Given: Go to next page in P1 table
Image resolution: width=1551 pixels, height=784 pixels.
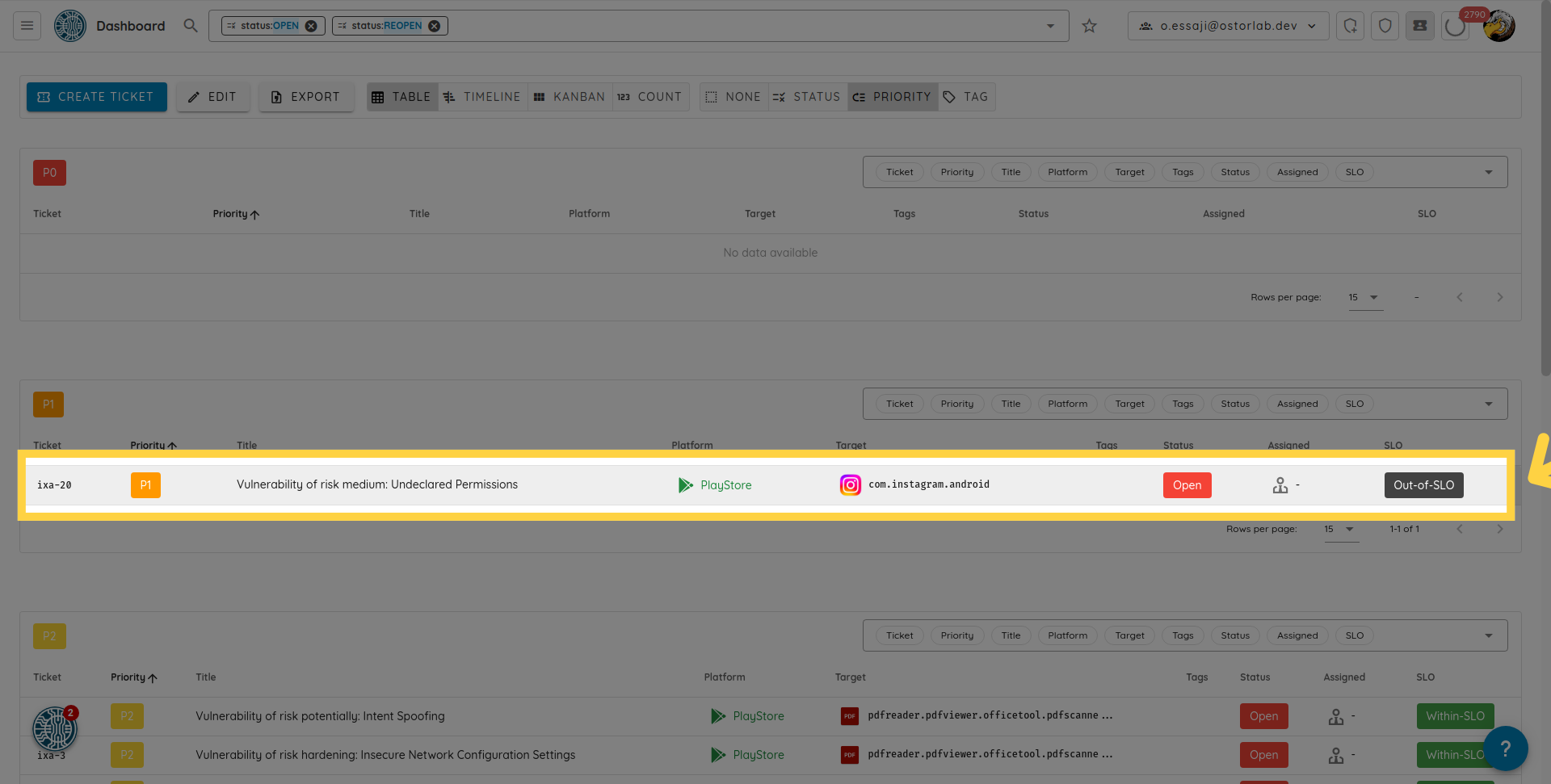Looking at the screenshot, I should pyautogui.click(x=1500, y=529).
